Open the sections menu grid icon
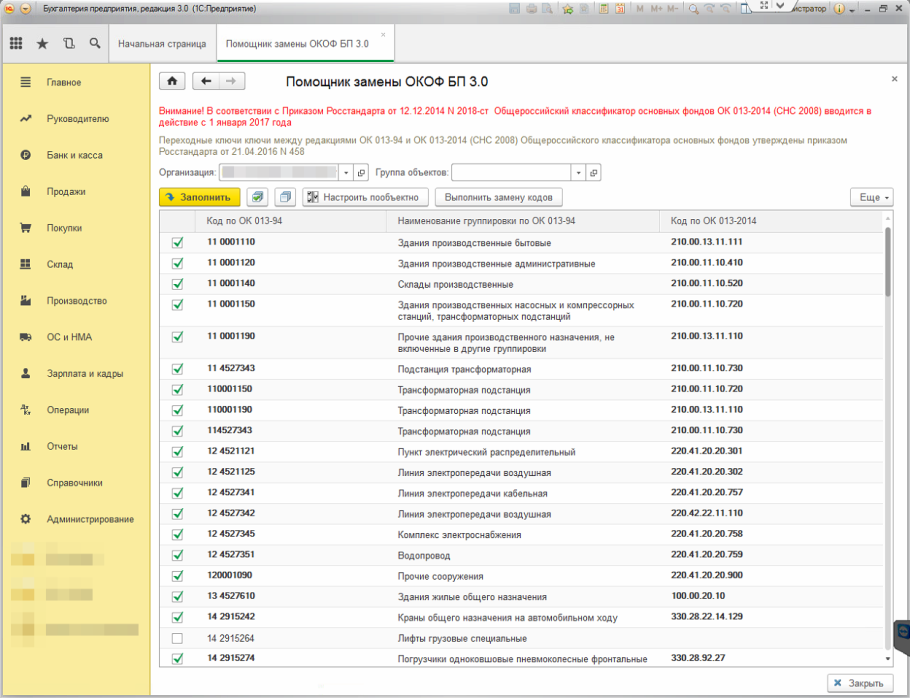 16,44
